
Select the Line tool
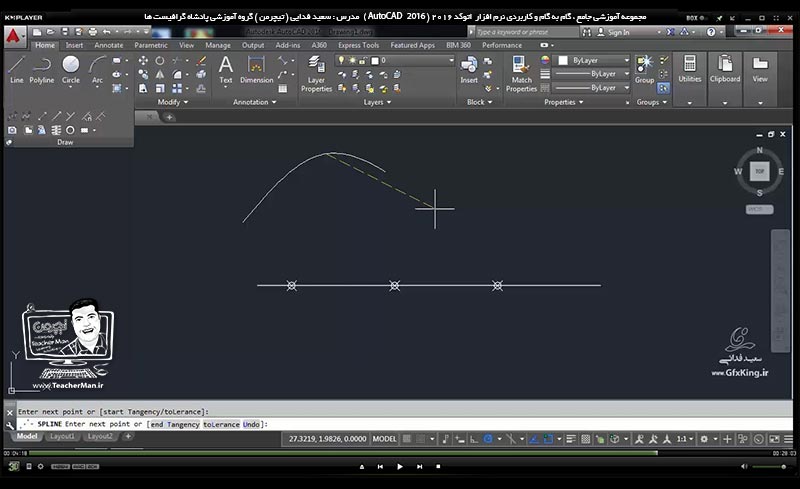point(16,70)
